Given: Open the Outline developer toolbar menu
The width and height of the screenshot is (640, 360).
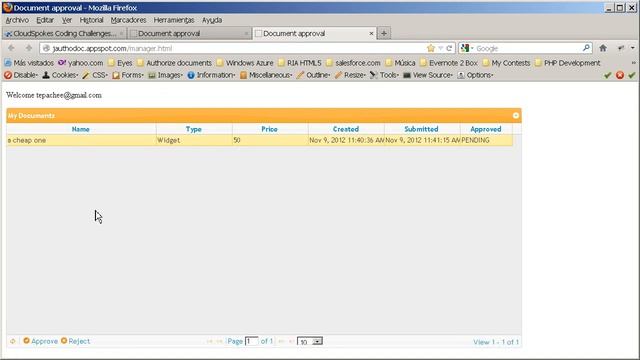Looking at the screenshot, I should (313, 75).
